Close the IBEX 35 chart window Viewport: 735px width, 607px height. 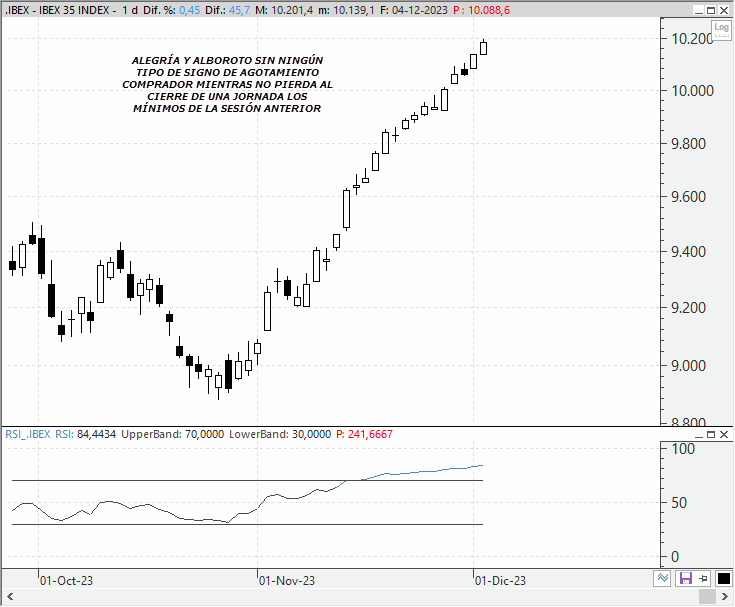[724, 10]
